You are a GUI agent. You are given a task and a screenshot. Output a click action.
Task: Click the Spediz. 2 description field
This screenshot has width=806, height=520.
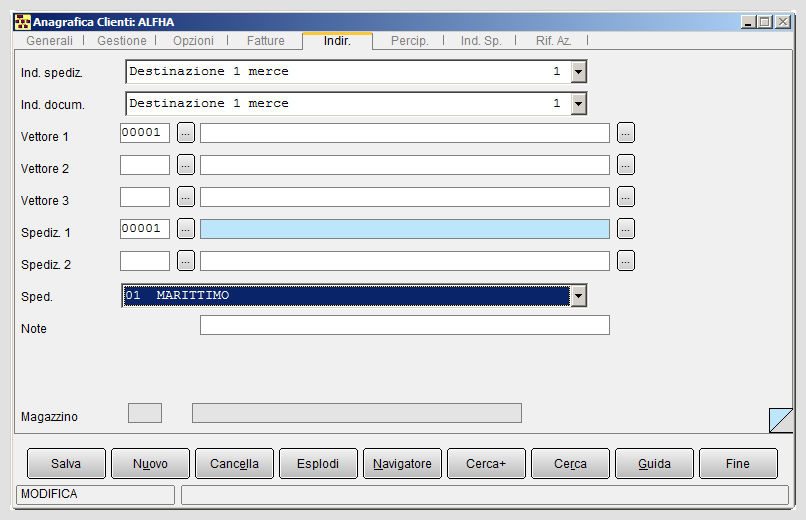[405, 261]
